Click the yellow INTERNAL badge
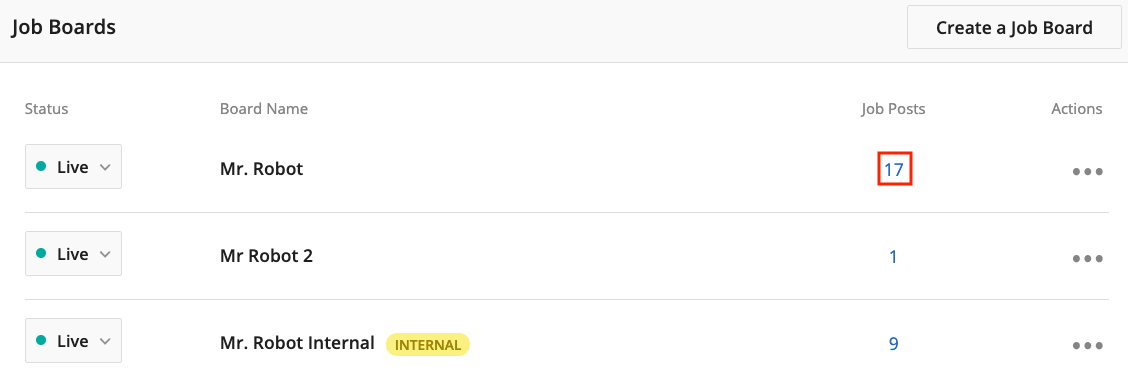Image resolution: width=1128 pixels, height=371 pixels. 428,344
